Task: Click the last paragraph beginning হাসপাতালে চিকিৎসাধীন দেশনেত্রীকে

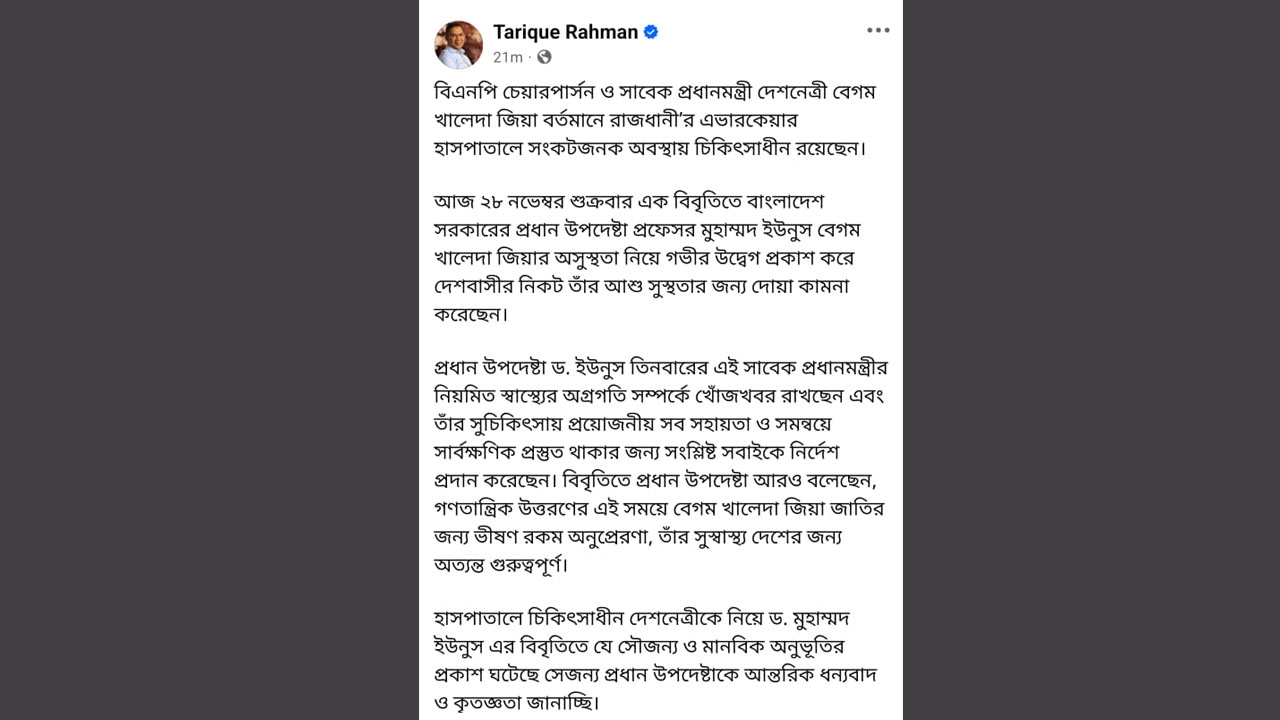Action: point(656,660)
